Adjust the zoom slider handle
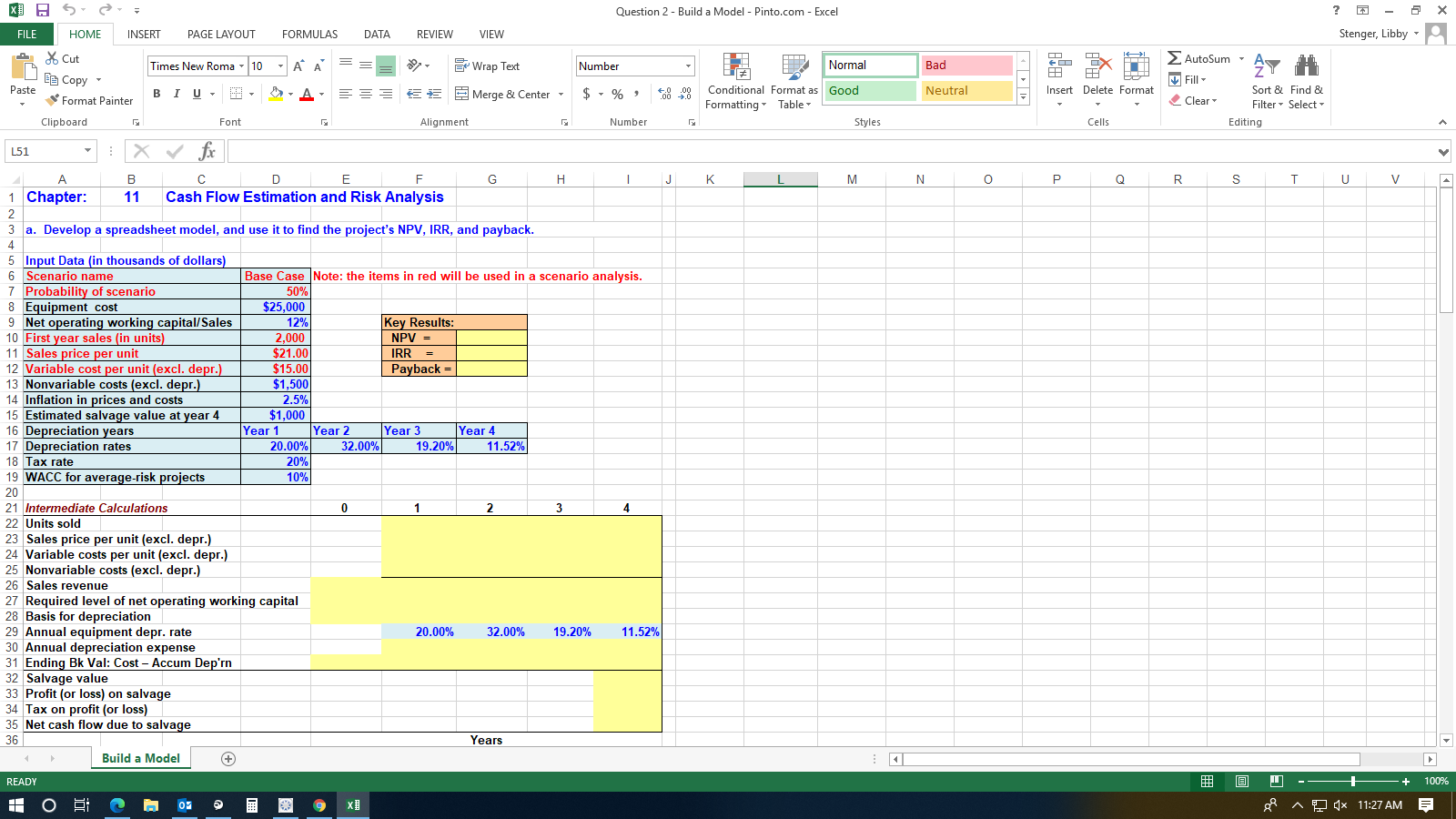Viewport: 1456px width, 819px height. [x=1353, y=781]
